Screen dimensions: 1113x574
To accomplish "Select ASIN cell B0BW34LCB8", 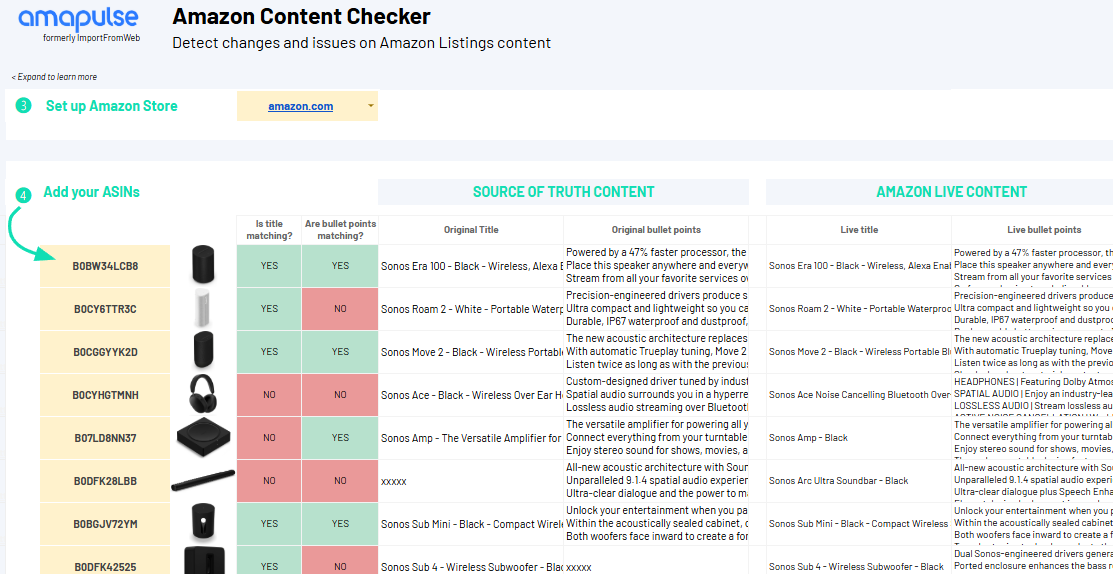I will tap(105, 266).
